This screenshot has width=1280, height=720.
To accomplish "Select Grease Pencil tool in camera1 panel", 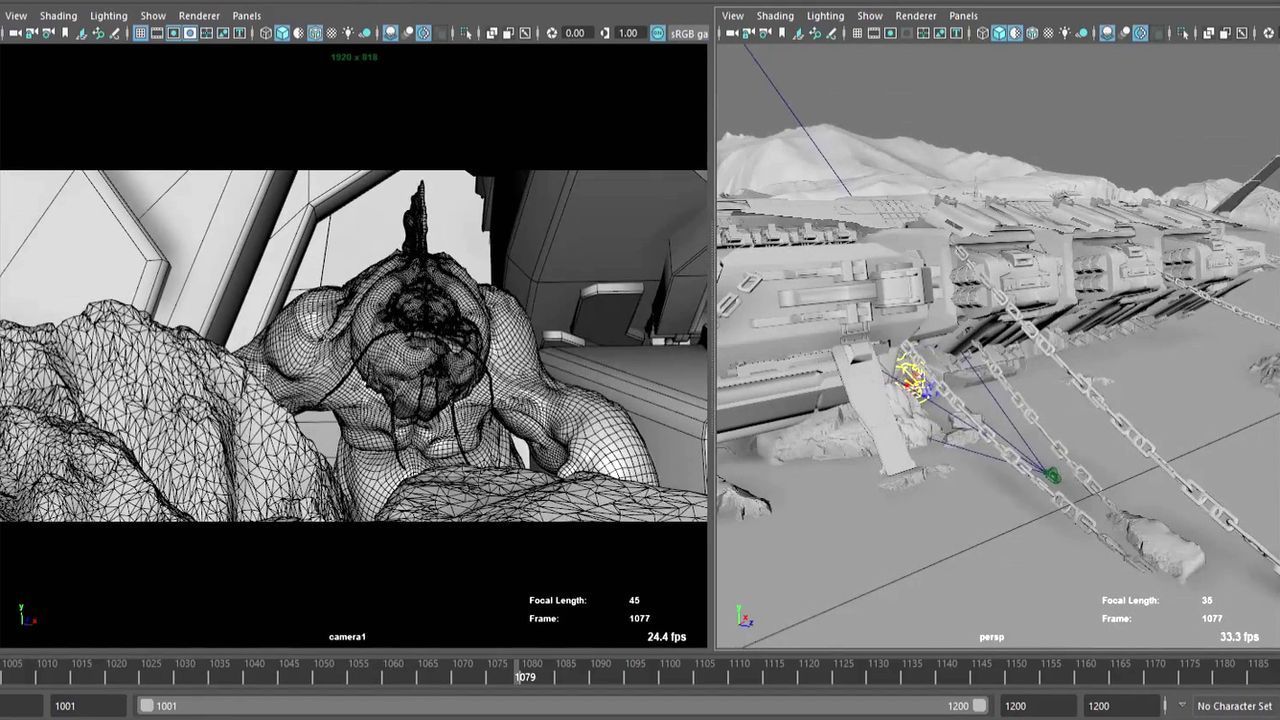I will (x=115, y=33).
